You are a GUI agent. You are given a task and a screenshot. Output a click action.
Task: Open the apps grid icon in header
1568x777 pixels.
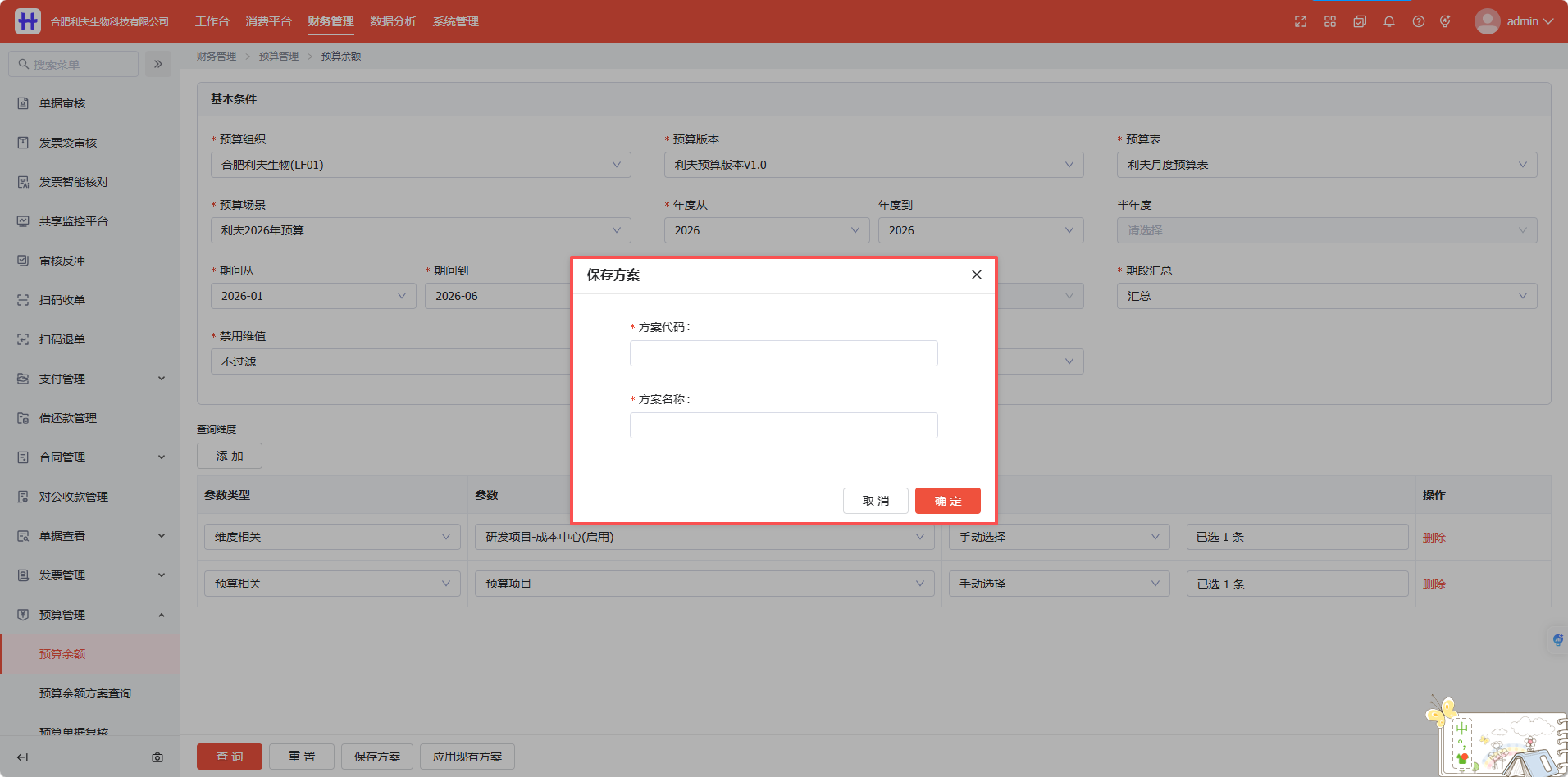[1330, 21]
